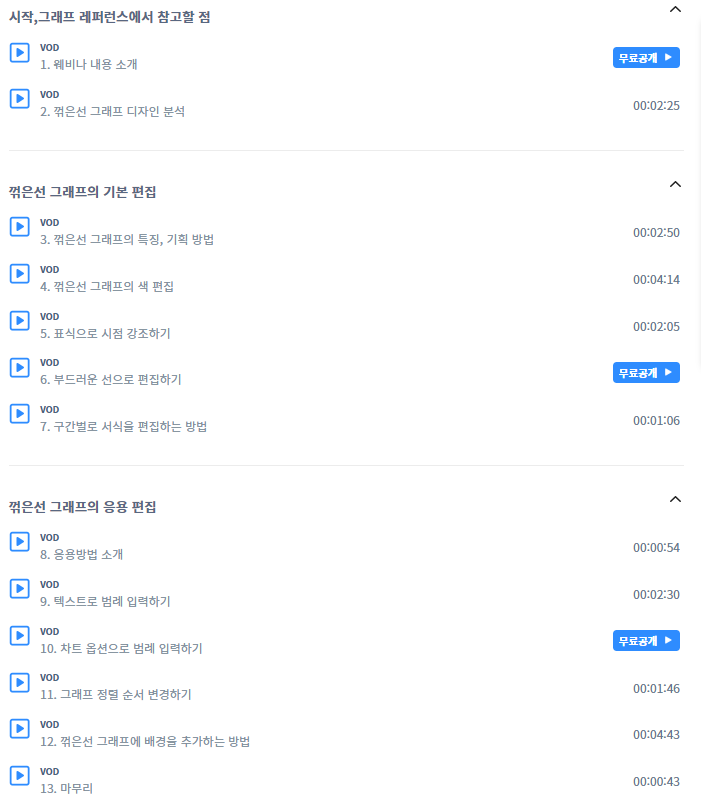Click play icon for 꺾은선 그래프 디자인 분석

pyautogui.click(x=20, y=99)
